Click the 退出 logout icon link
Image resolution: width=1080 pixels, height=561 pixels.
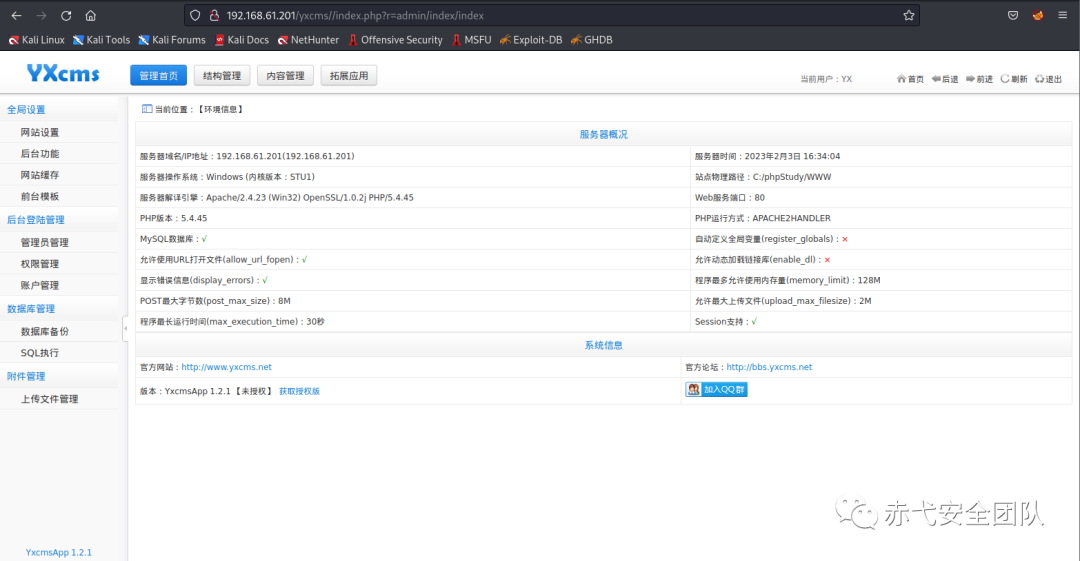1048,79
